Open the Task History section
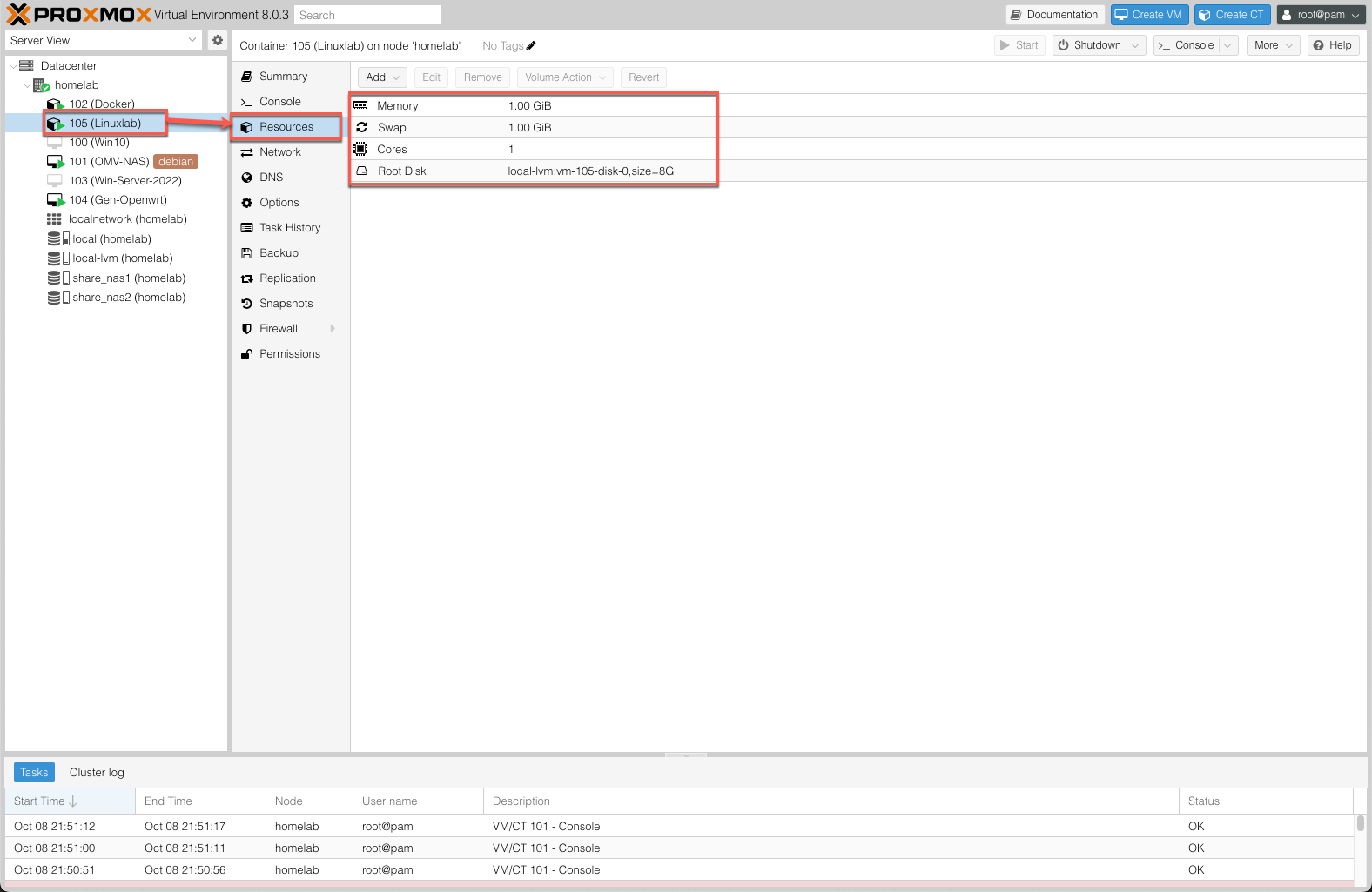This screenshot has width=1372, height=892. pos(290,228)
